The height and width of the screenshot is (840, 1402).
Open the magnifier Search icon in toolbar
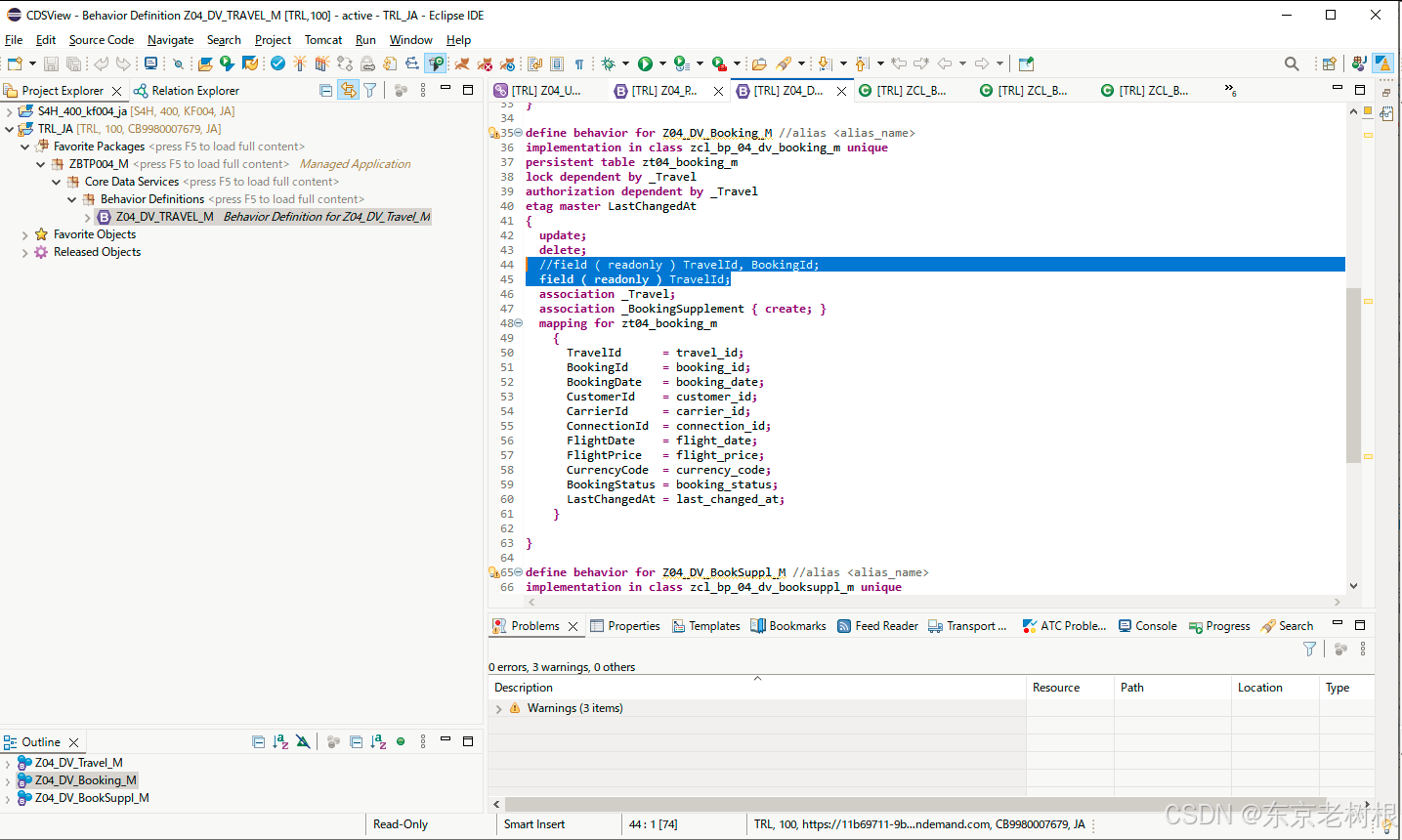click(1292, 63)
